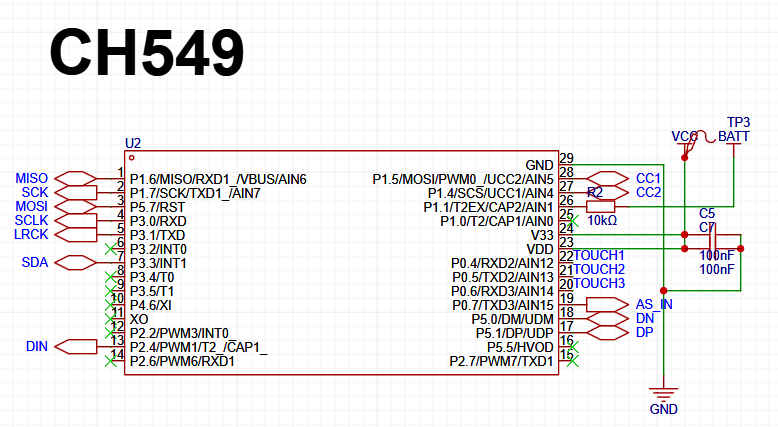Click pin number 29 on U2
The image size is (778, 427).
tap(567, 158)
